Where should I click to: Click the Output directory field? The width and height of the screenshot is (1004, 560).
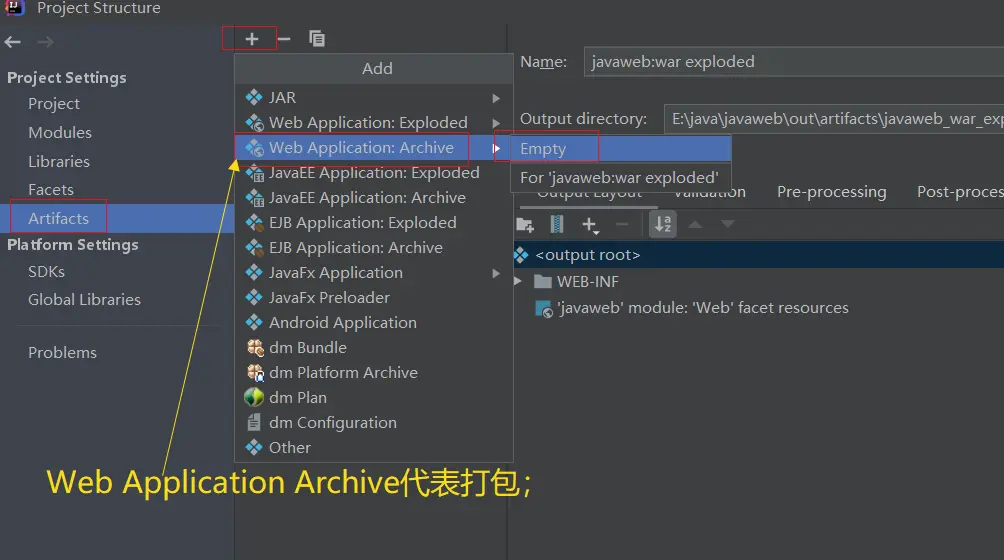[834, 119]
